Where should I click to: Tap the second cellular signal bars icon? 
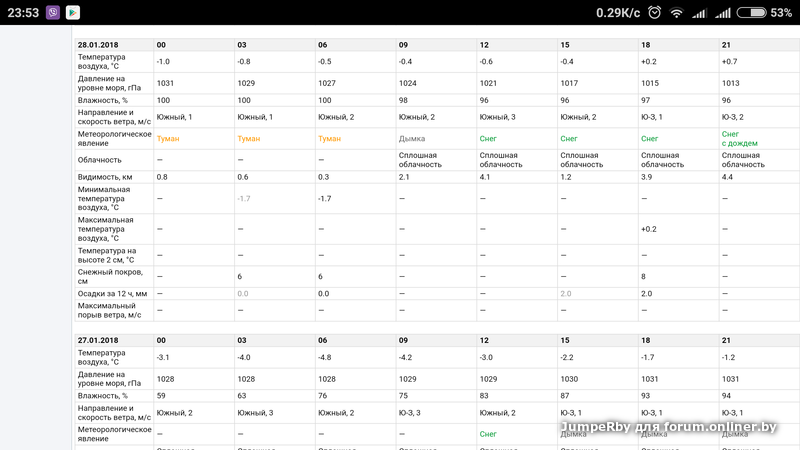pyautogui.click(x=722, y=13)
